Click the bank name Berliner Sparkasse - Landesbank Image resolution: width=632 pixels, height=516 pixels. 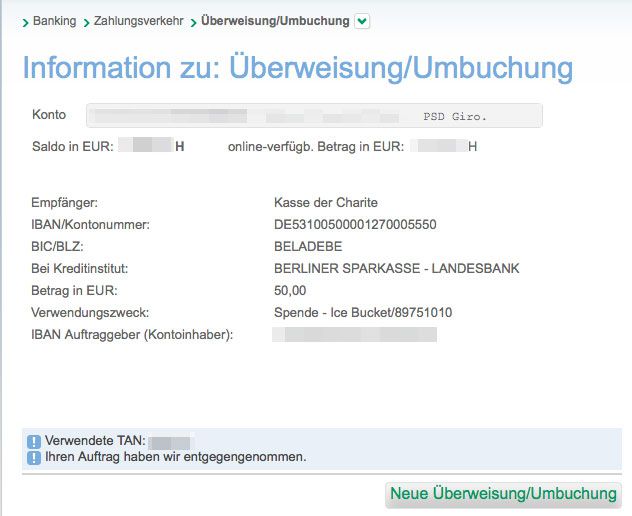tap(396, 269)
